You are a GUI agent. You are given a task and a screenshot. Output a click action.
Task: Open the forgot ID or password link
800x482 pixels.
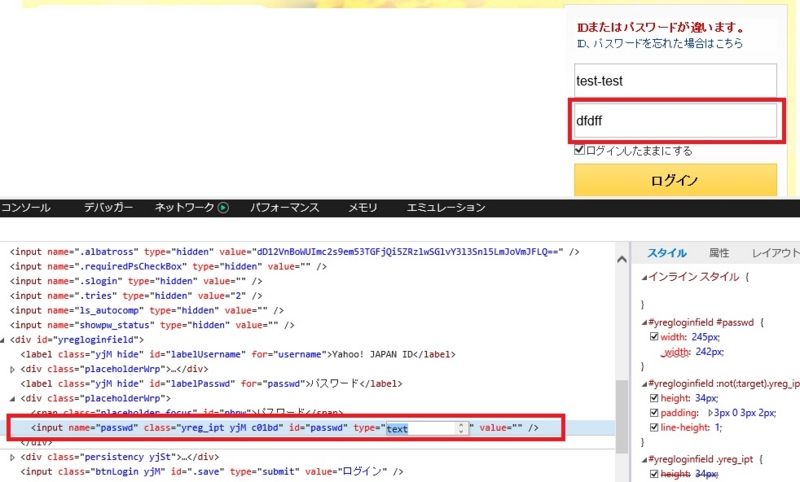coord(660,43)
